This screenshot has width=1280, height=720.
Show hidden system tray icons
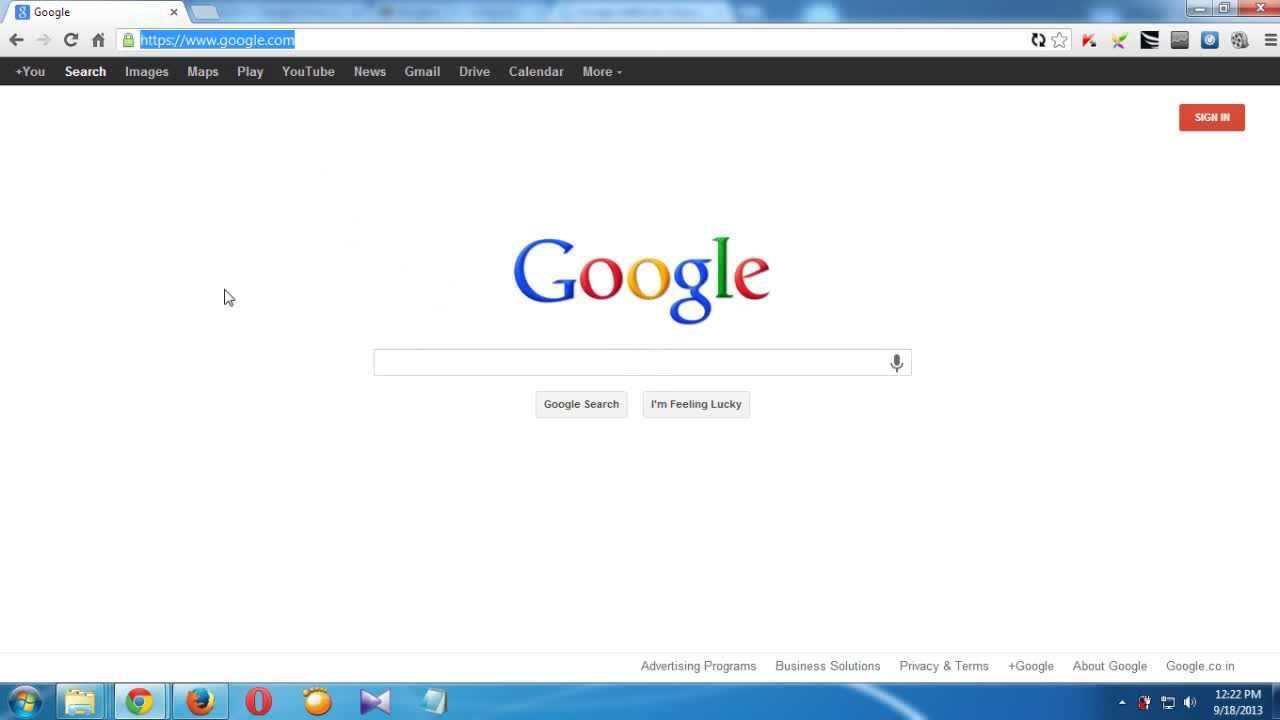[1122, 702]
